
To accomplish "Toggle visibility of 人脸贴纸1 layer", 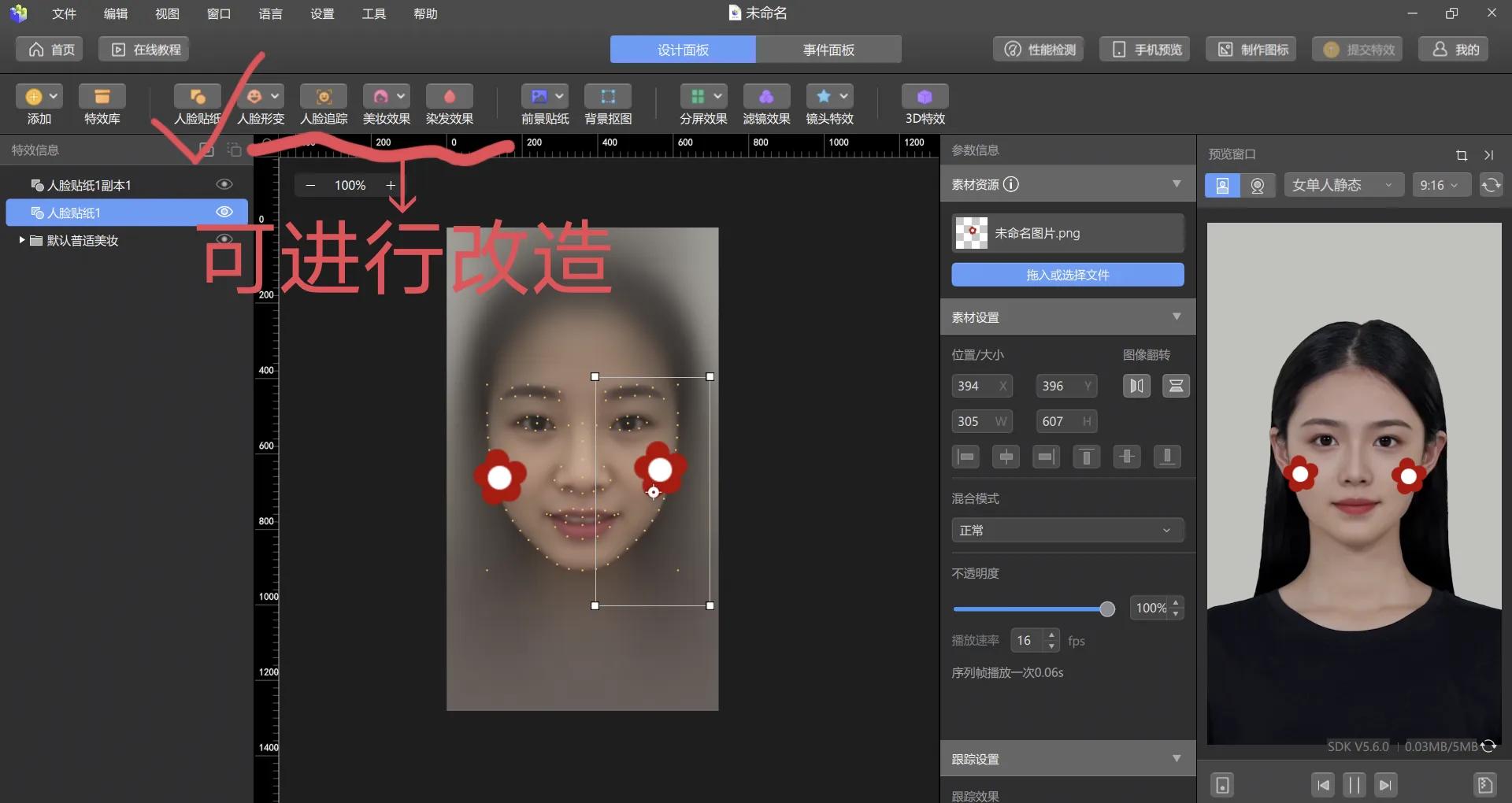I will coord(224,212).
